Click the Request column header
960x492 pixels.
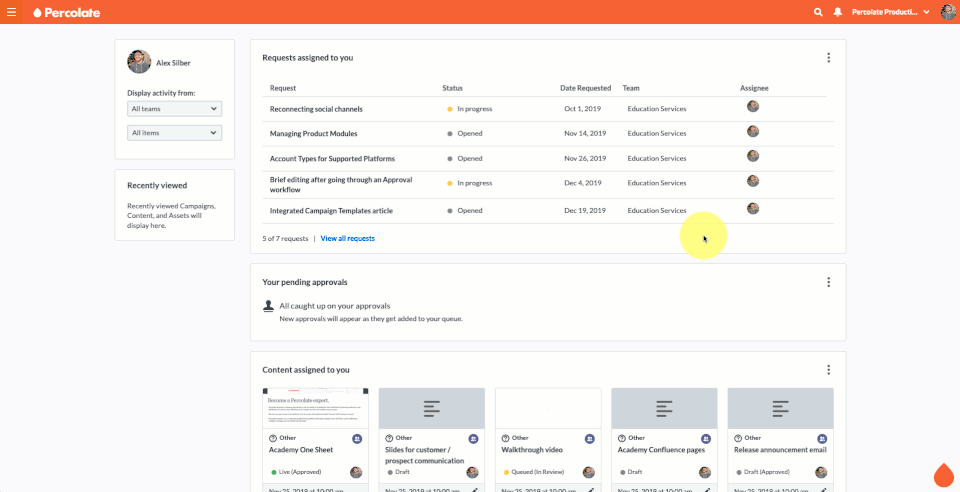click(x=283, y=88)
